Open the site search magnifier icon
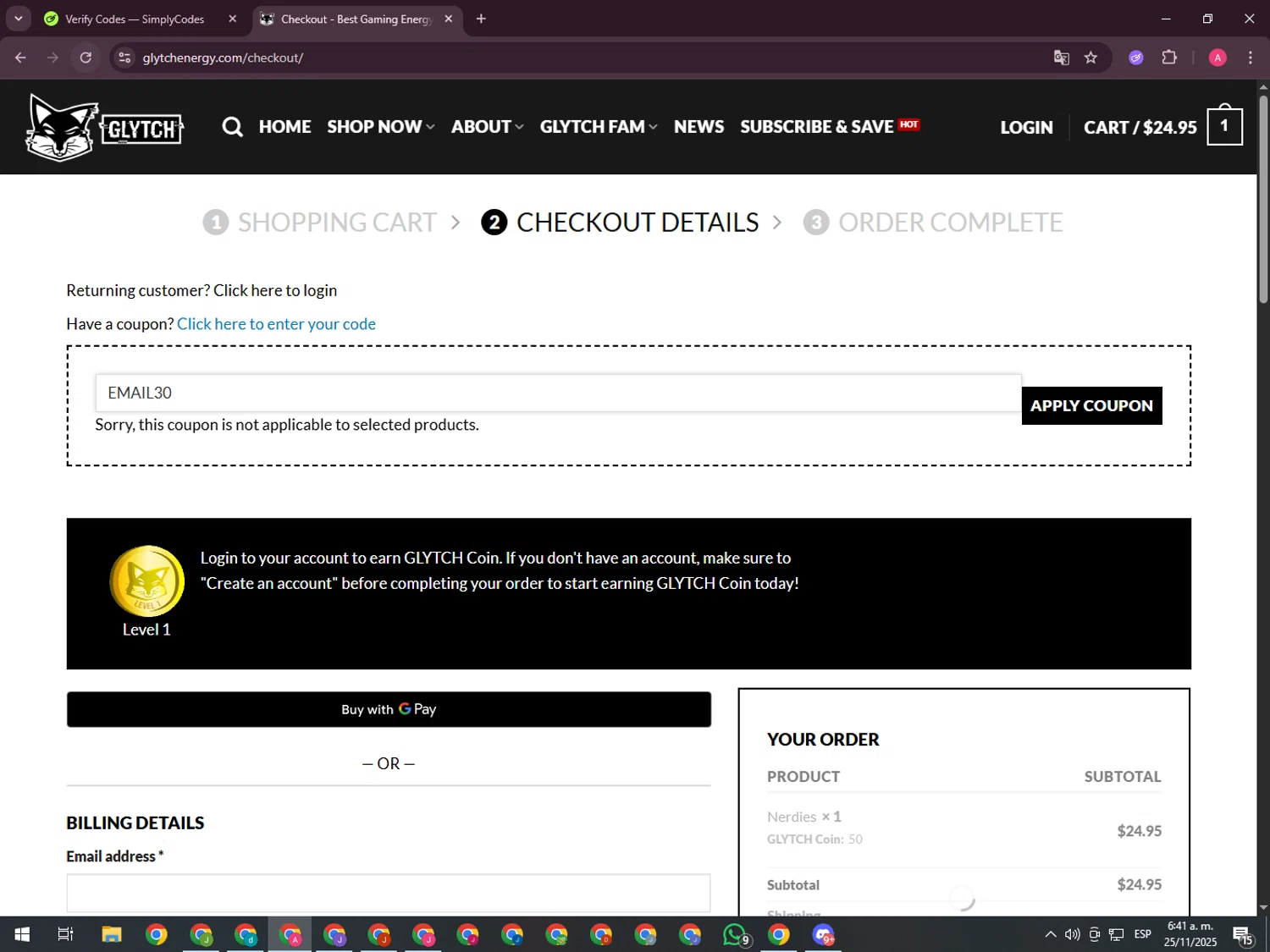 click(232, 127)
